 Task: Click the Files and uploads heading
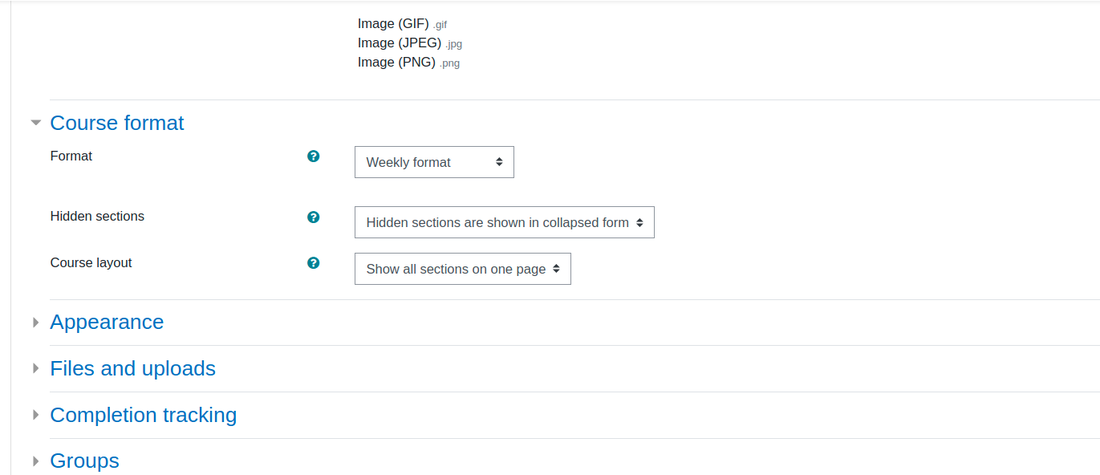(x=133, y=368)
